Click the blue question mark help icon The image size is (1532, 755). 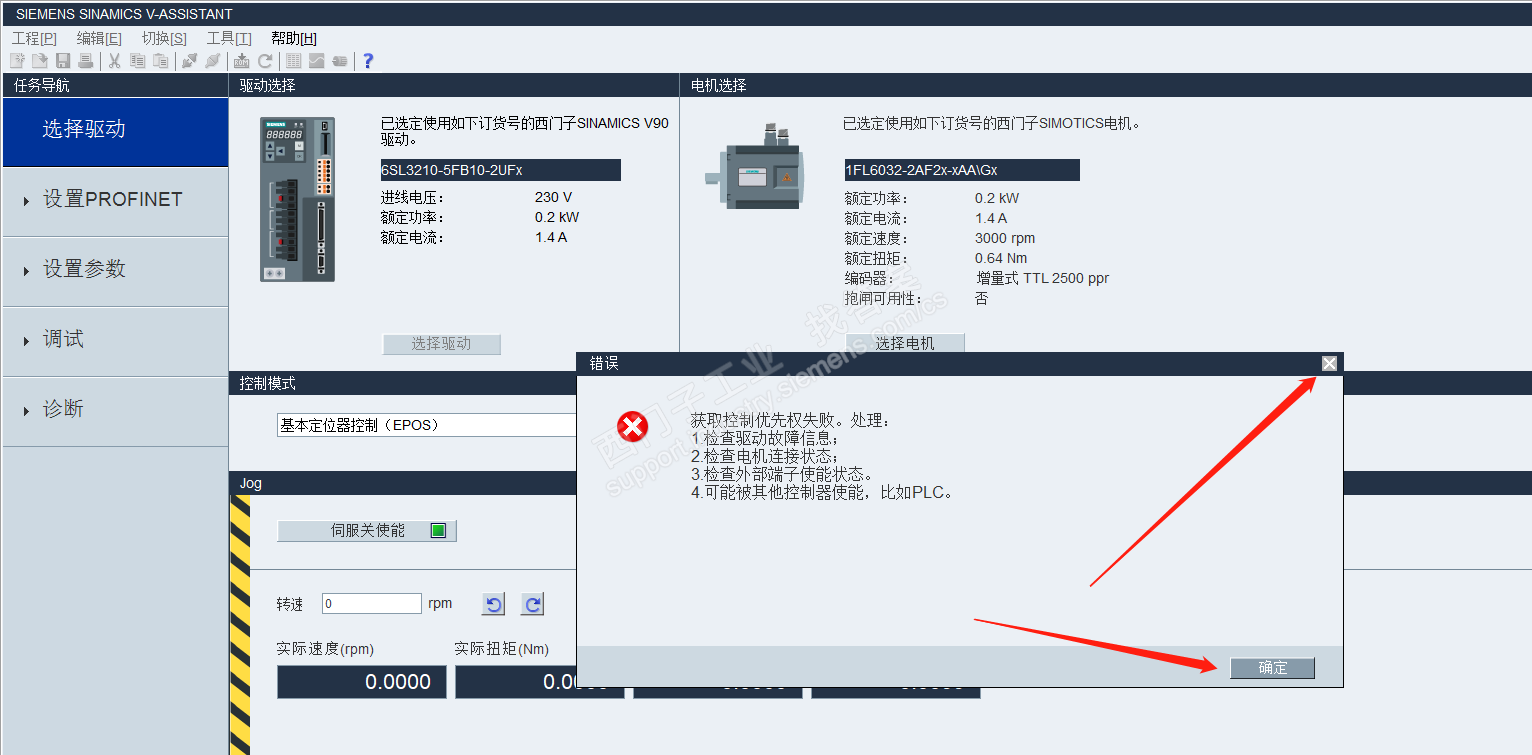coord(368,61)
